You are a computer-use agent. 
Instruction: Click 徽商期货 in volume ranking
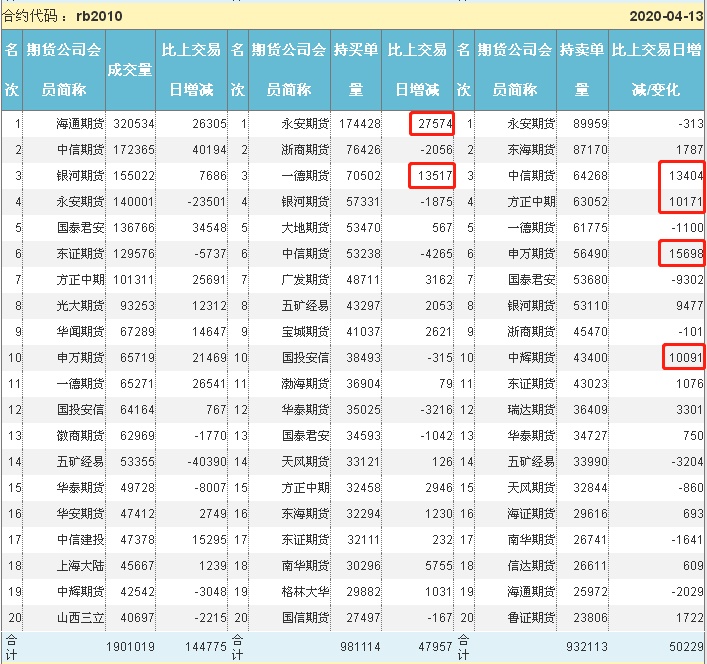[x=80, y=436]
